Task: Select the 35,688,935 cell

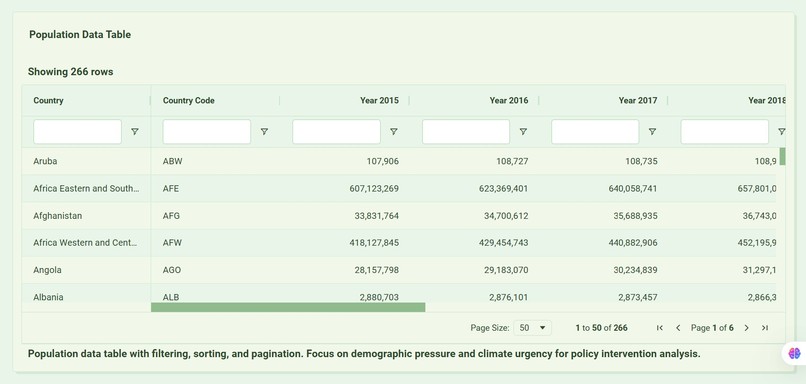Action: click(x=603, y=216)
